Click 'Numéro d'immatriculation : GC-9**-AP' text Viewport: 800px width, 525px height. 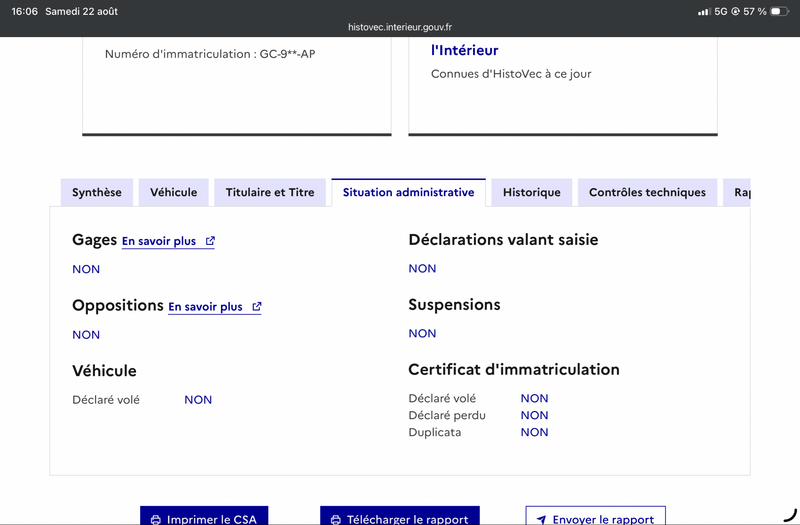pos(210,54)
